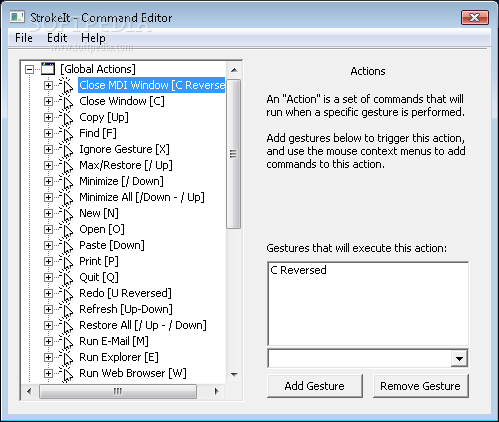Click gesture icon beside Find [F]
Screen dimensions: 499x422
point(66,134)
